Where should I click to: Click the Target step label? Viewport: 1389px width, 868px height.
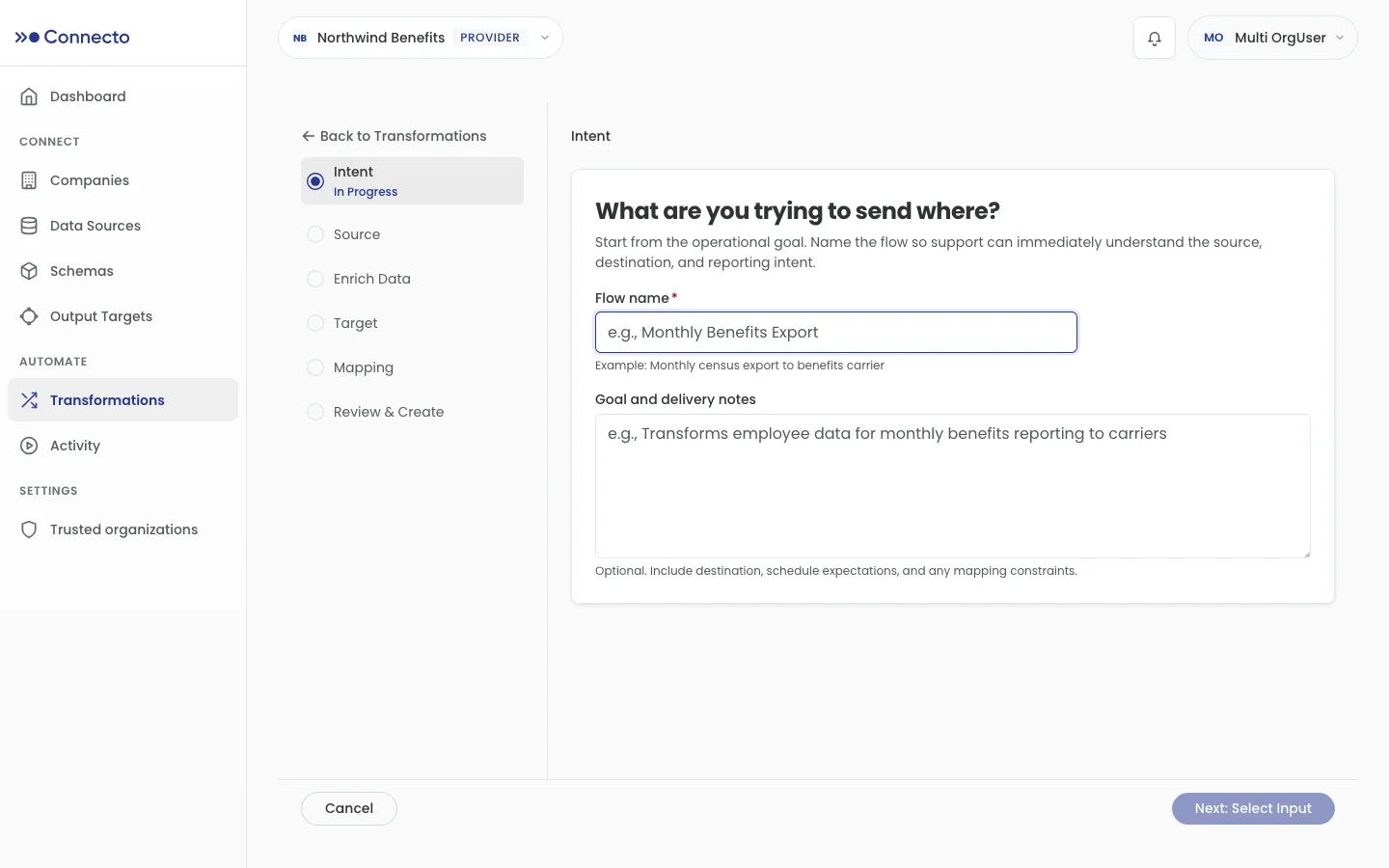pos(356,323)
